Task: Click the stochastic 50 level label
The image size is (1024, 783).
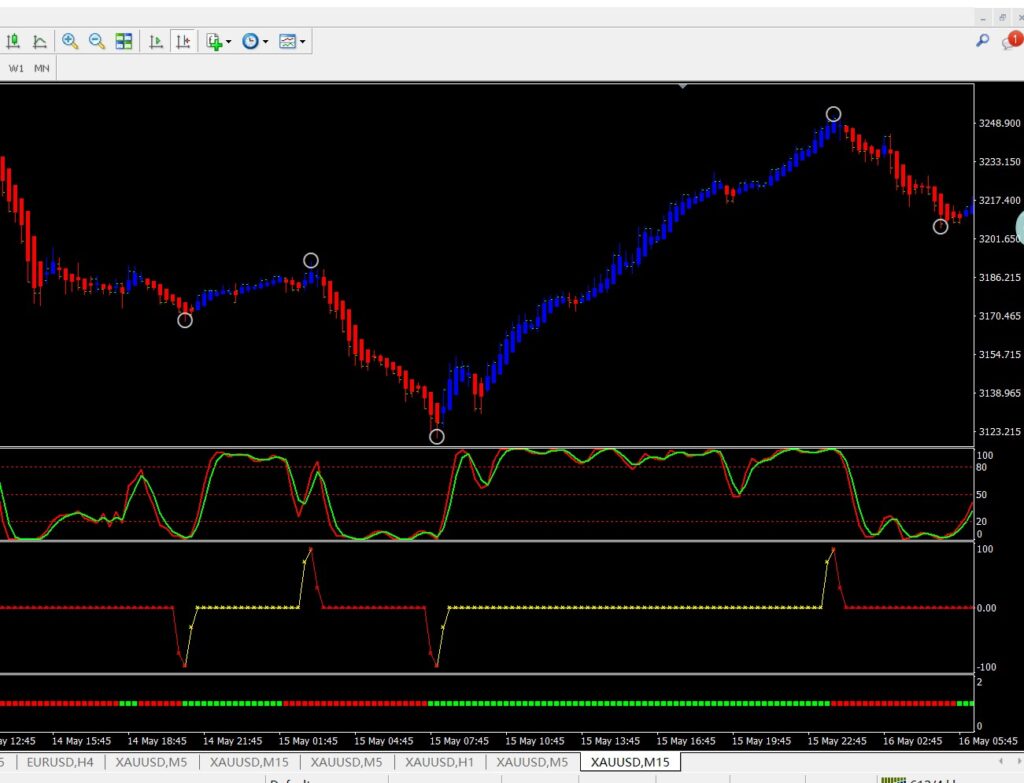Action: pos(982,495)
